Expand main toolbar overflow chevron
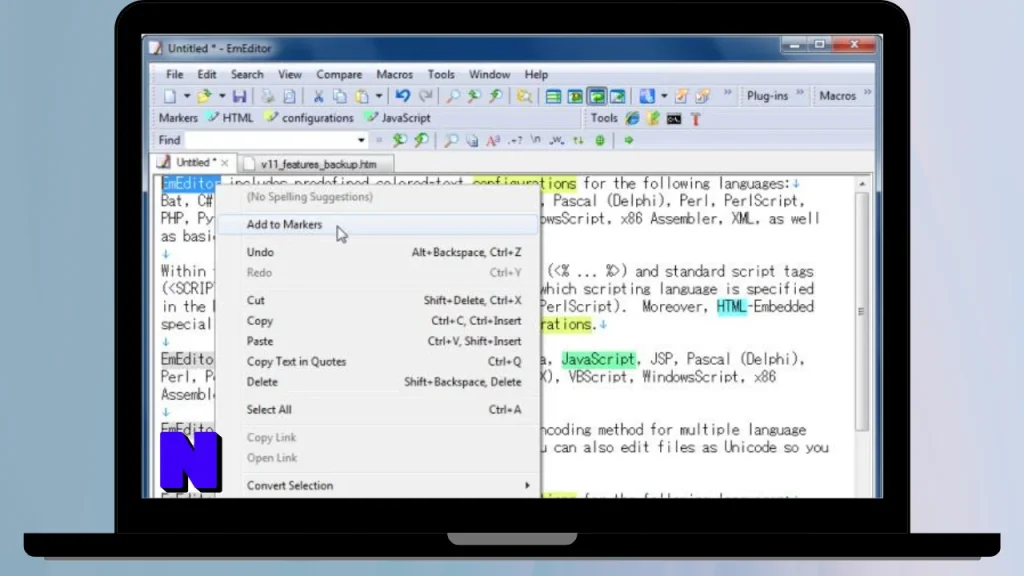This screenshot has width=1024, height=576. pos(728,93)
